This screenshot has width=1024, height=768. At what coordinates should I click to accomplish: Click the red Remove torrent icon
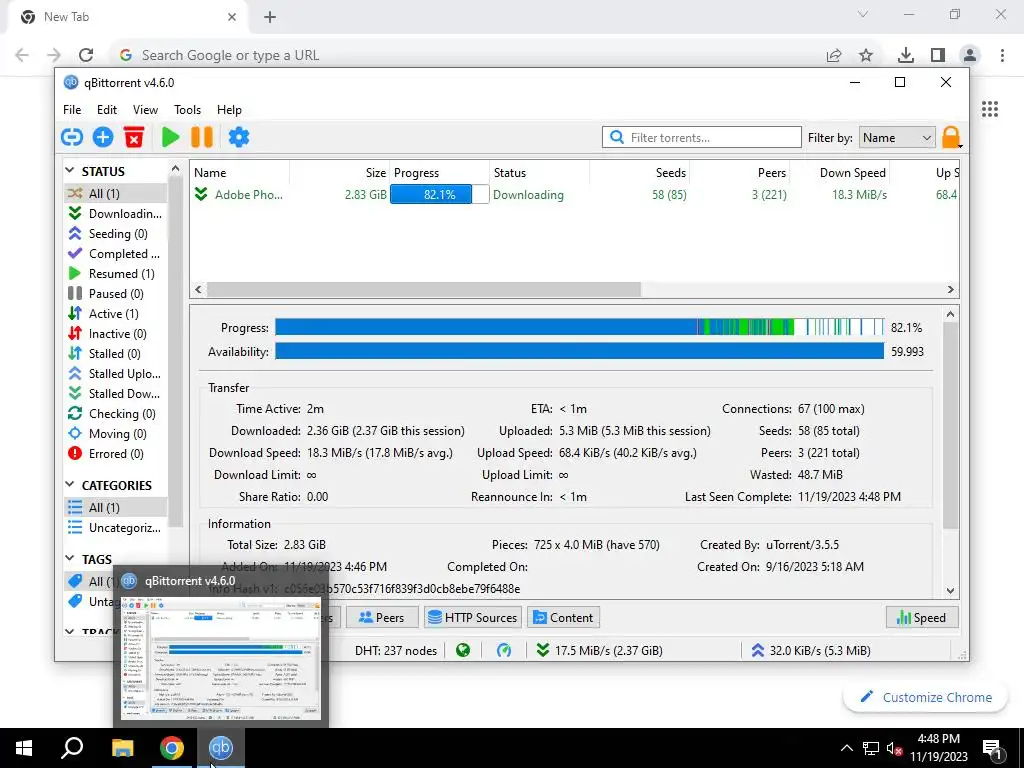tap(134, 137)
